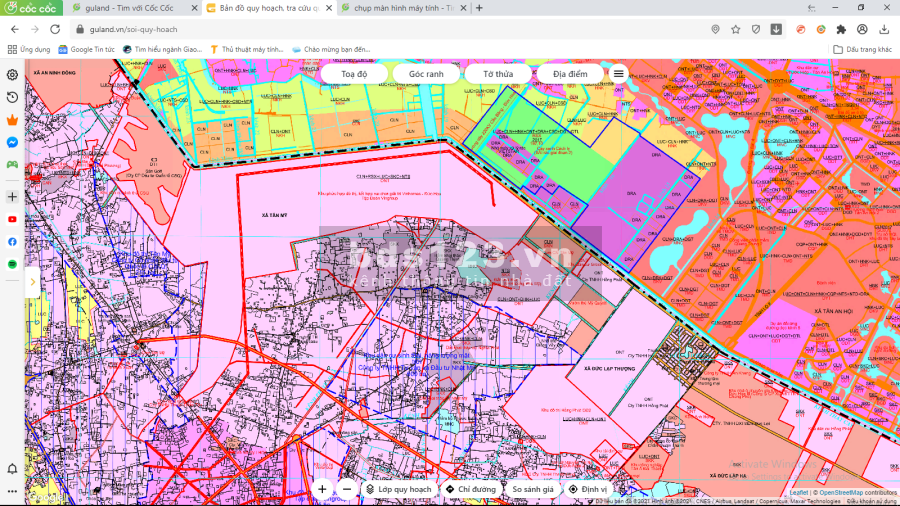Click the 'XÃ TÂN AN HỘI' map label

(833, 311)
